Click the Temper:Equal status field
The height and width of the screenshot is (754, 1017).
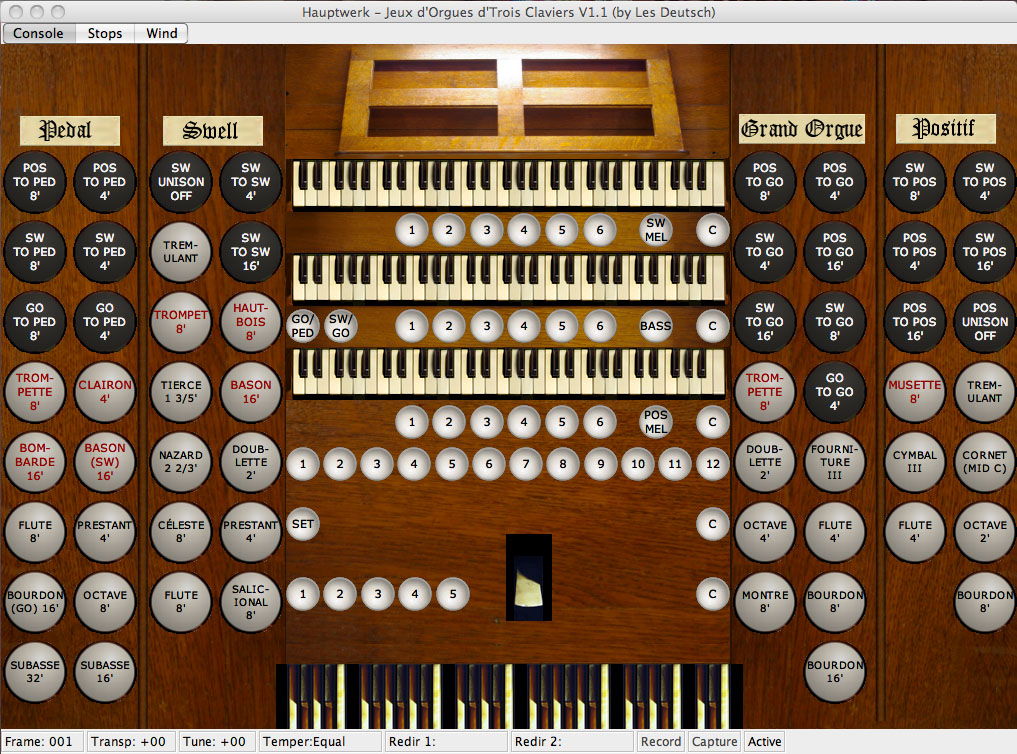[320, 742]
